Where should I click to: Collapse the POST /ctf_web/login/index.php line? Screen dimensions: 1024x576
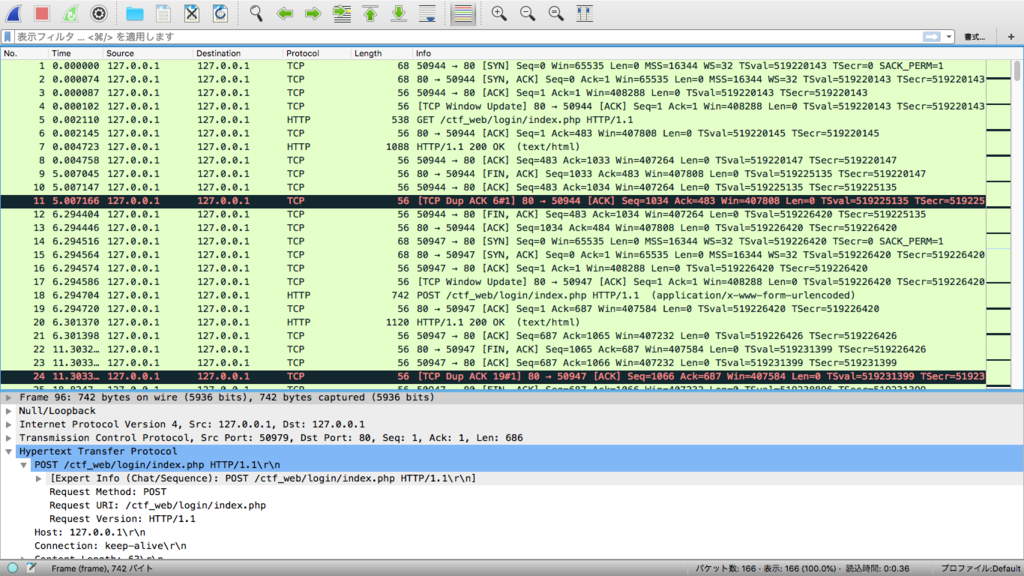24,465
